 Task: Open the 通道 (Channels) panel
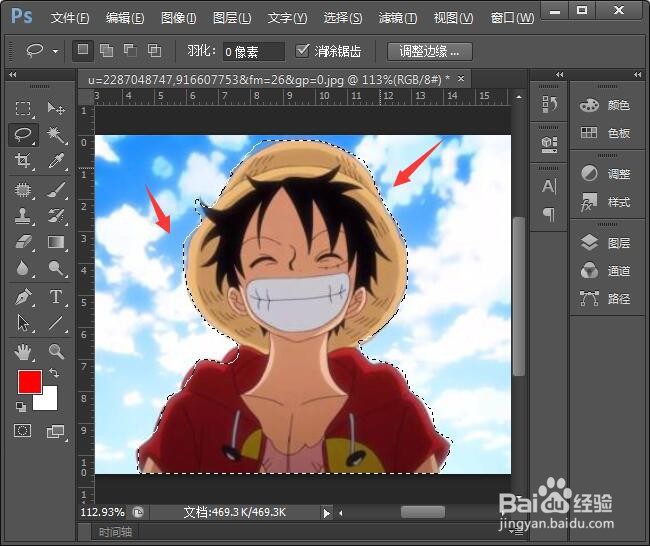coord(605,271)
